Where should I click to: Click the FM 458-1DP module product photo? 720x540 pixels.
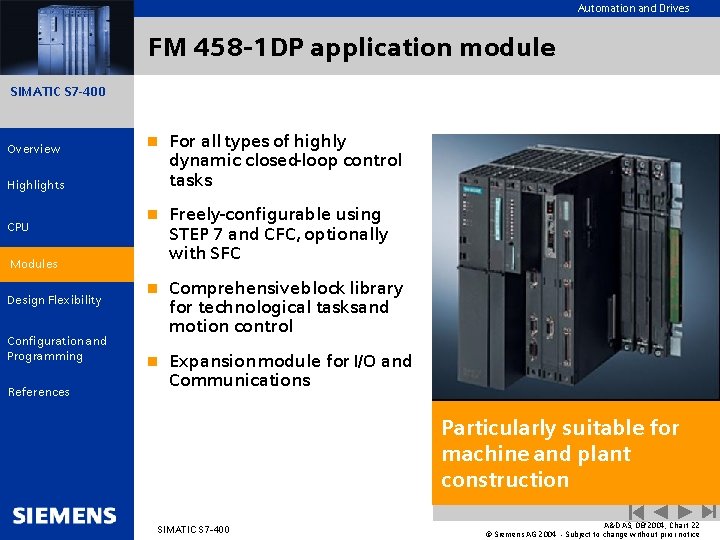point(576,267)
